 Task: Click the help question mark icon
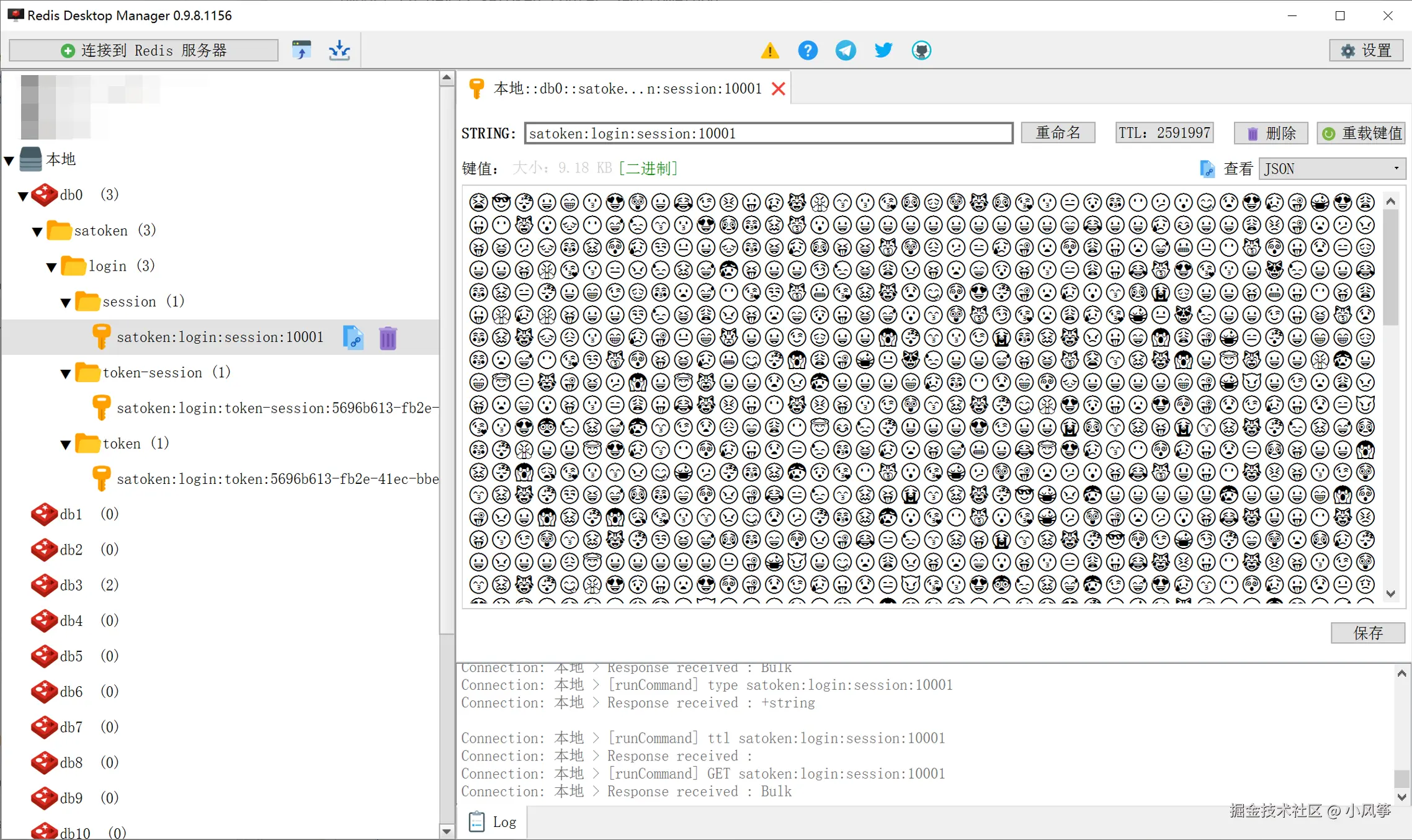[x=807, y=50]
